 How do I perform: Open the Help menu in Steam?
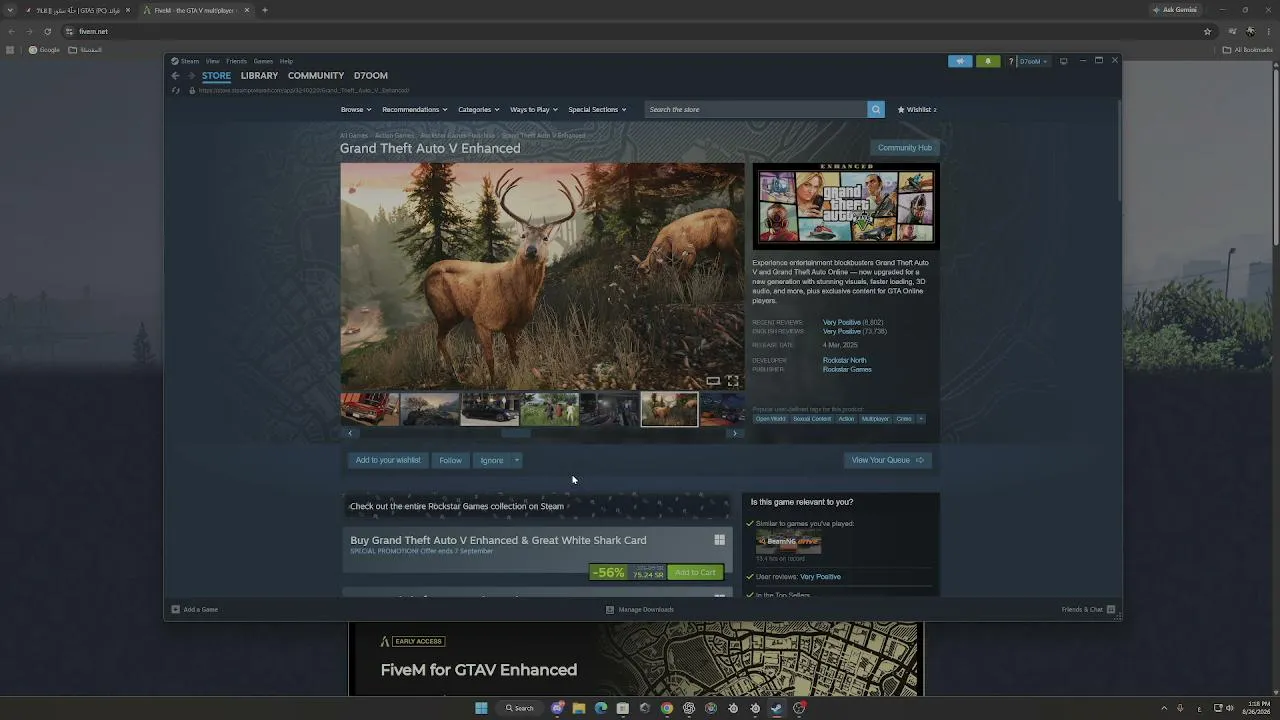click(286, 61)
